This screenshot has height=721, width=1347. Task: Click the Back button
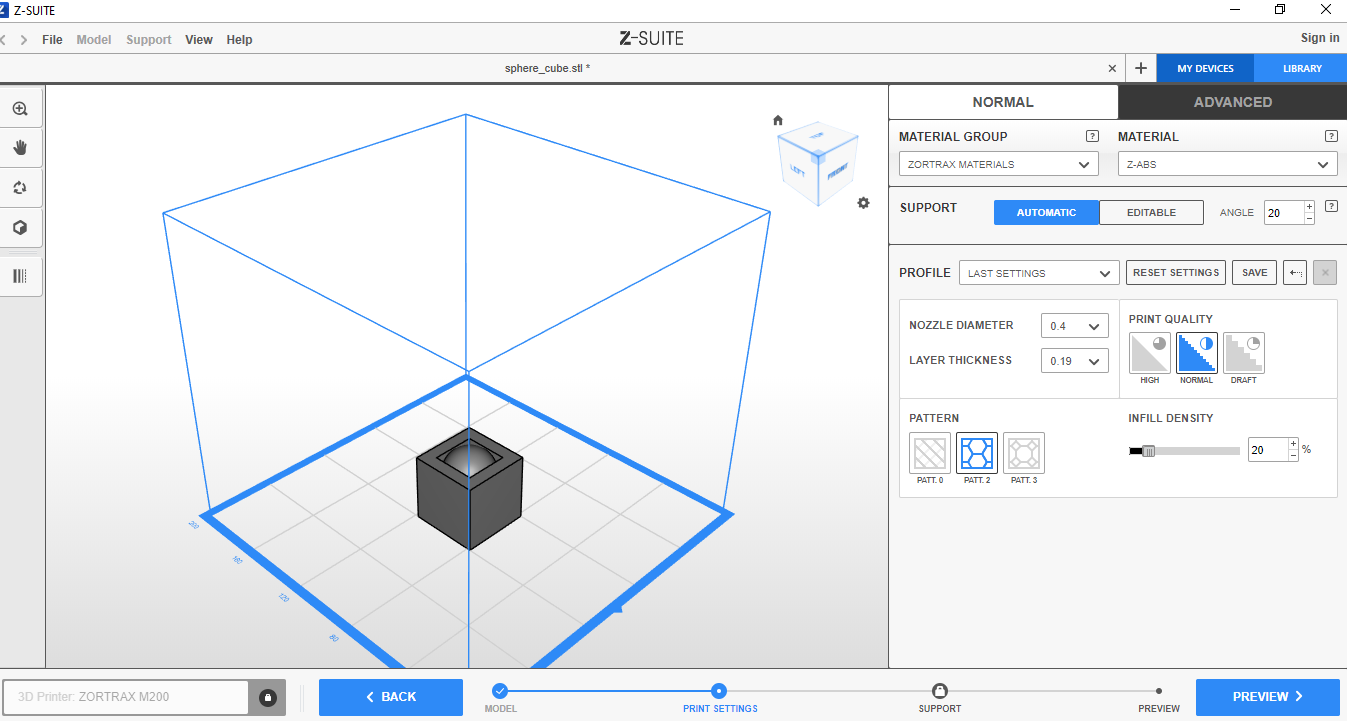(391, 697)
